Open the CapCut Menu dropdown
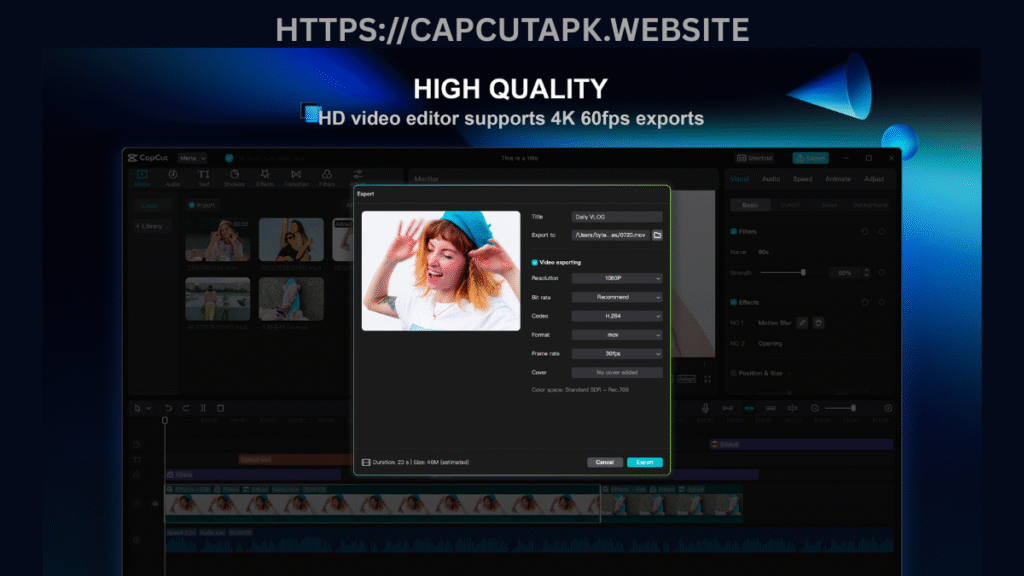The width and height of the screenshot is (1024, 576). (192, 158)
